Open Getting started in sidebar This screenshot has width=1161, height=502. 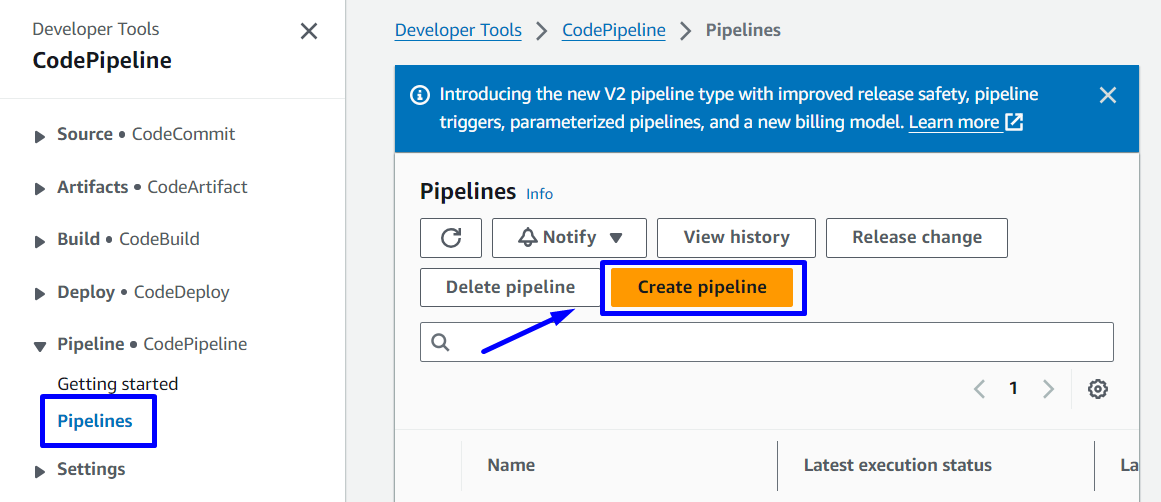pos(117,384)
